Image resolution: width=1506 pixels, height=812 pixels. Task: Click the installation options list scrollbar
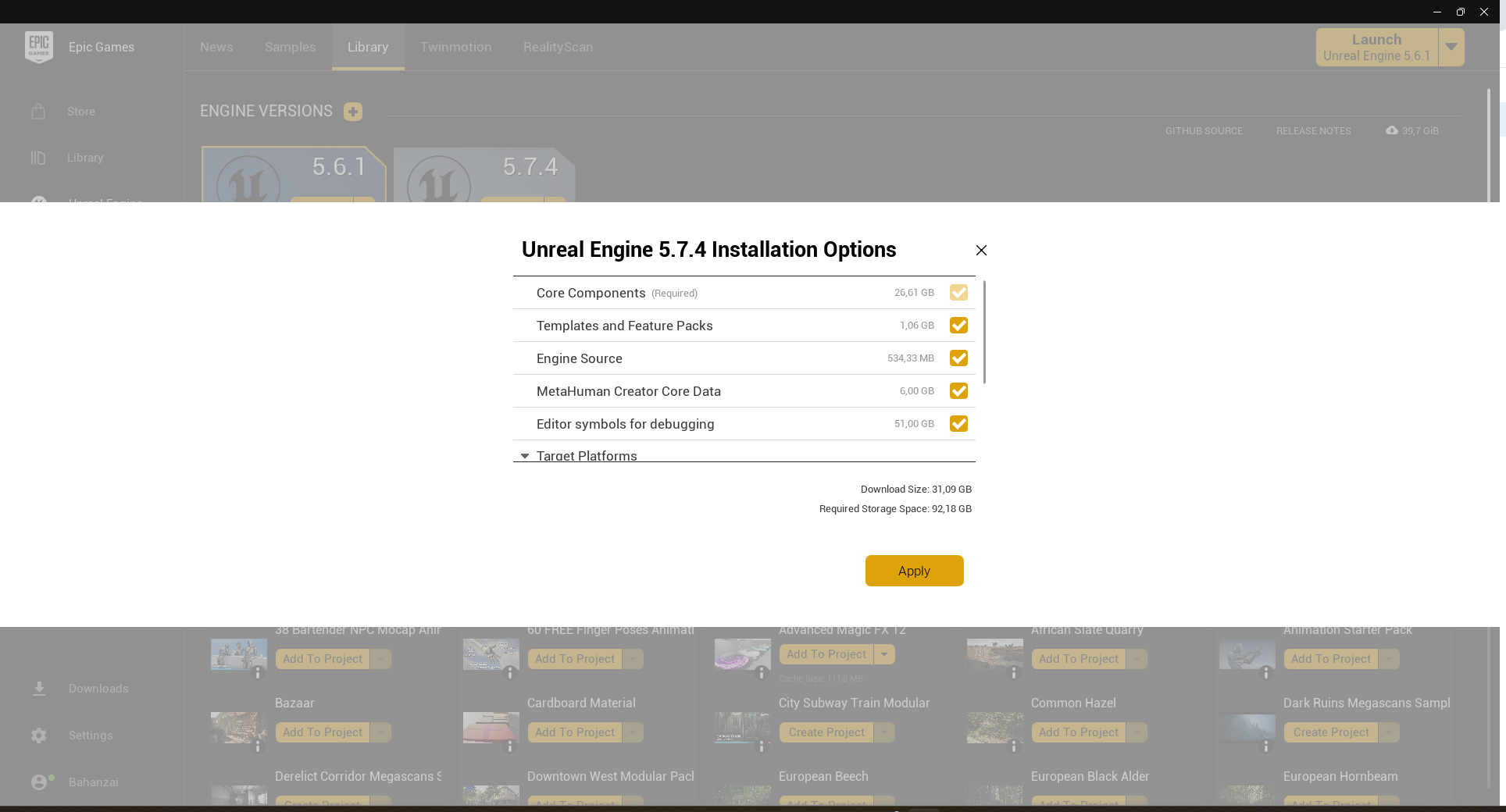click(984, 332)
